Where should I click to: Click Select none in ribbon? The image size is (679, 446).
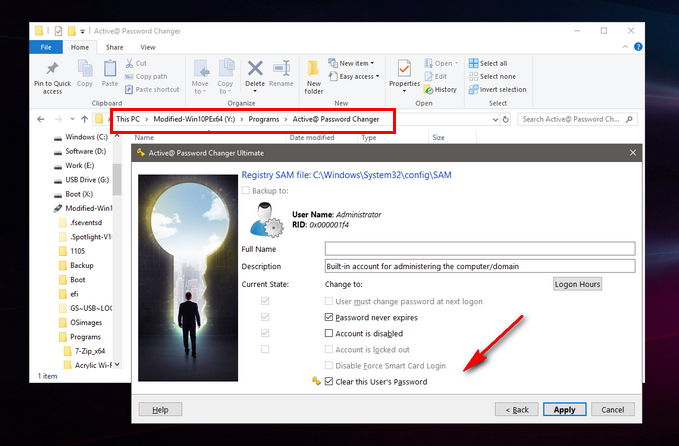492,76
